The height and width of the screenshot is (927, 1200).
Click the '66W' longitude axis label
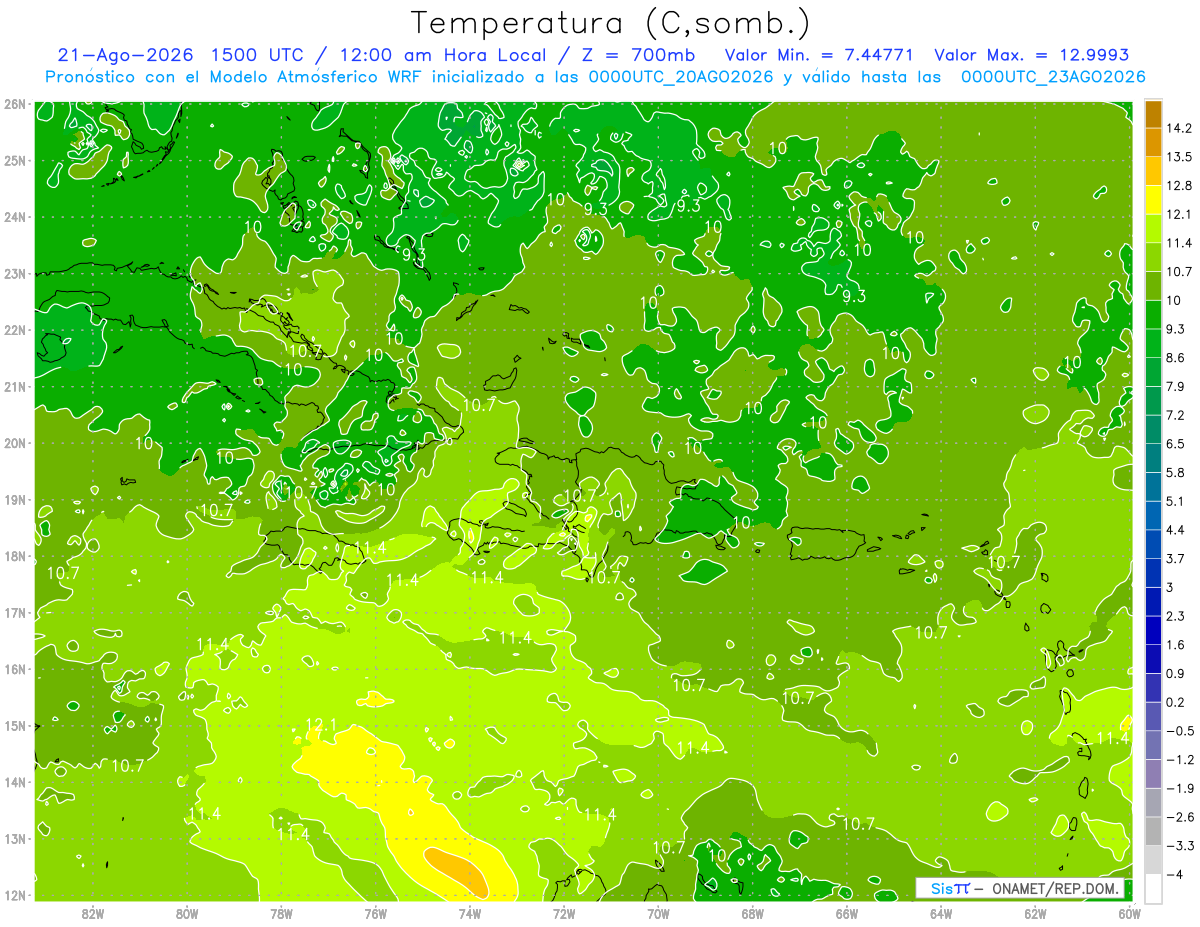[x=847, y=913]
